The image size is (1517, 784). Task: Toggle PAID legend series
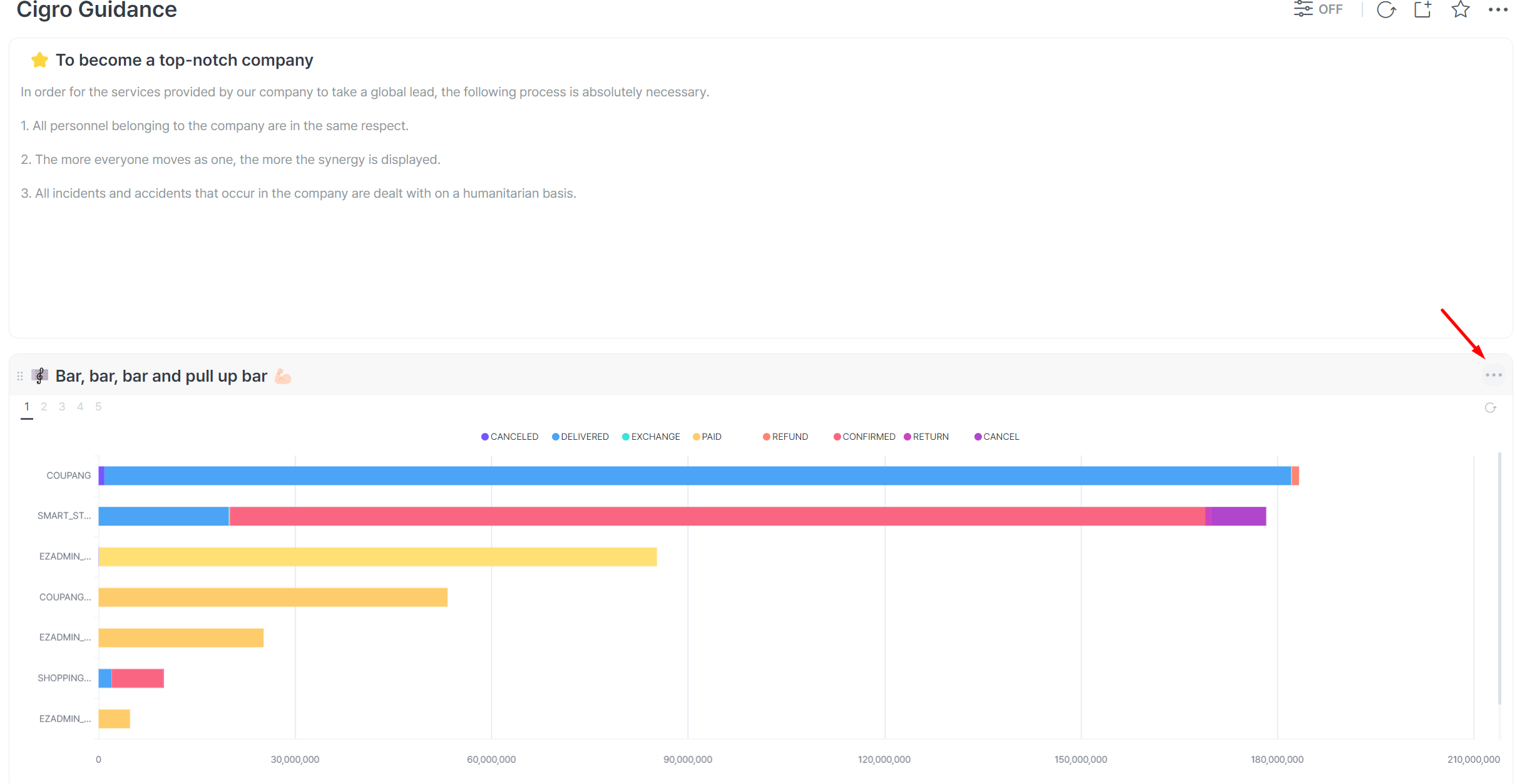coord(711,437)
